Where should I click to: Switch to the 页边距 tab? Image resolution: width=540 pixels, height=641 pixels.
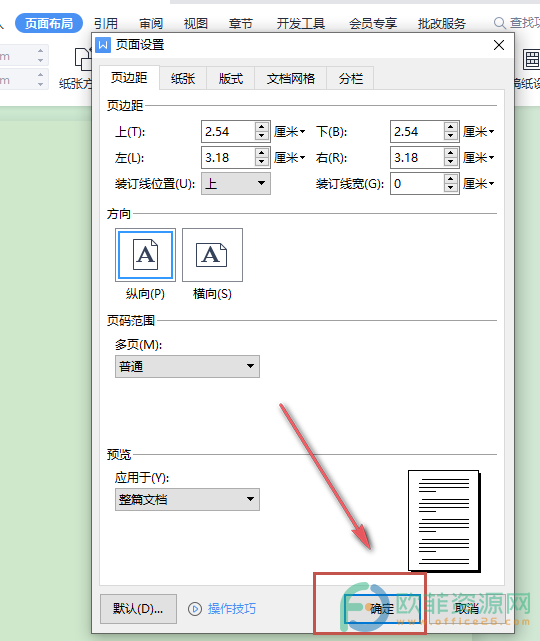coord(129,78)
